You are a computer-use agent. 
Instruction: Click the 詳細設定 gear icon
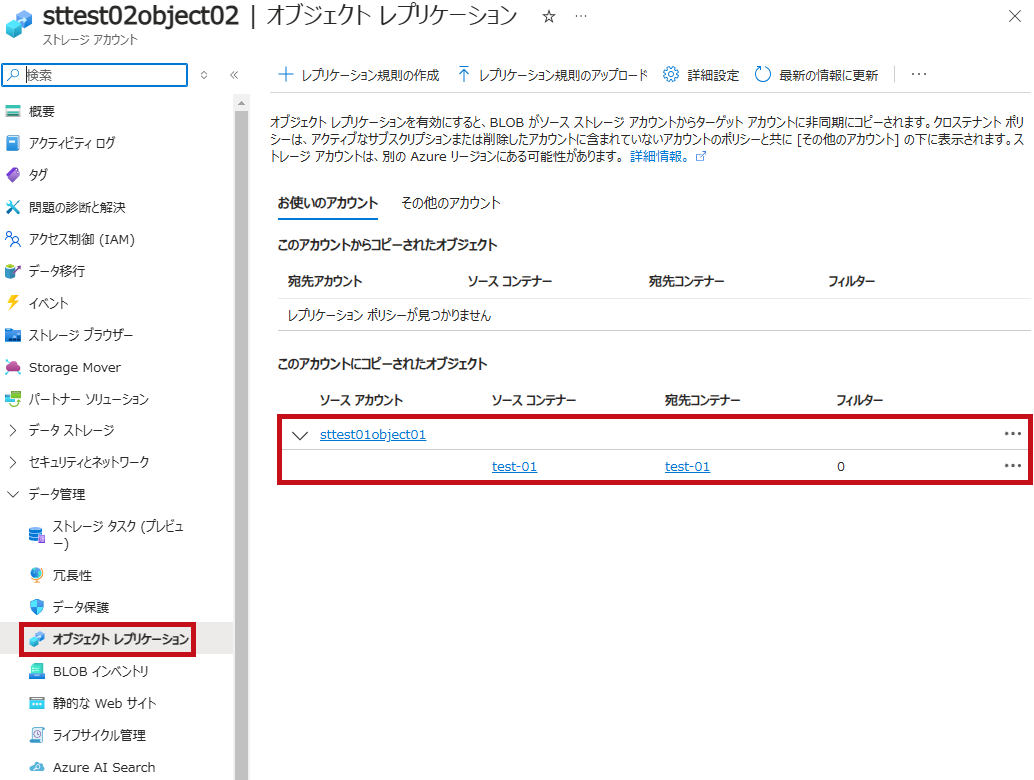point(671,75)
